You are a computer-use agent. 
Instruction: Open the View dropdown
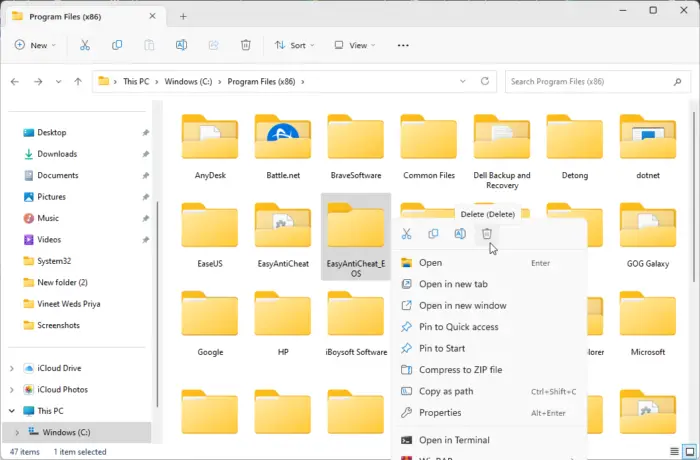pyautogui.click(x=355, y=45)
